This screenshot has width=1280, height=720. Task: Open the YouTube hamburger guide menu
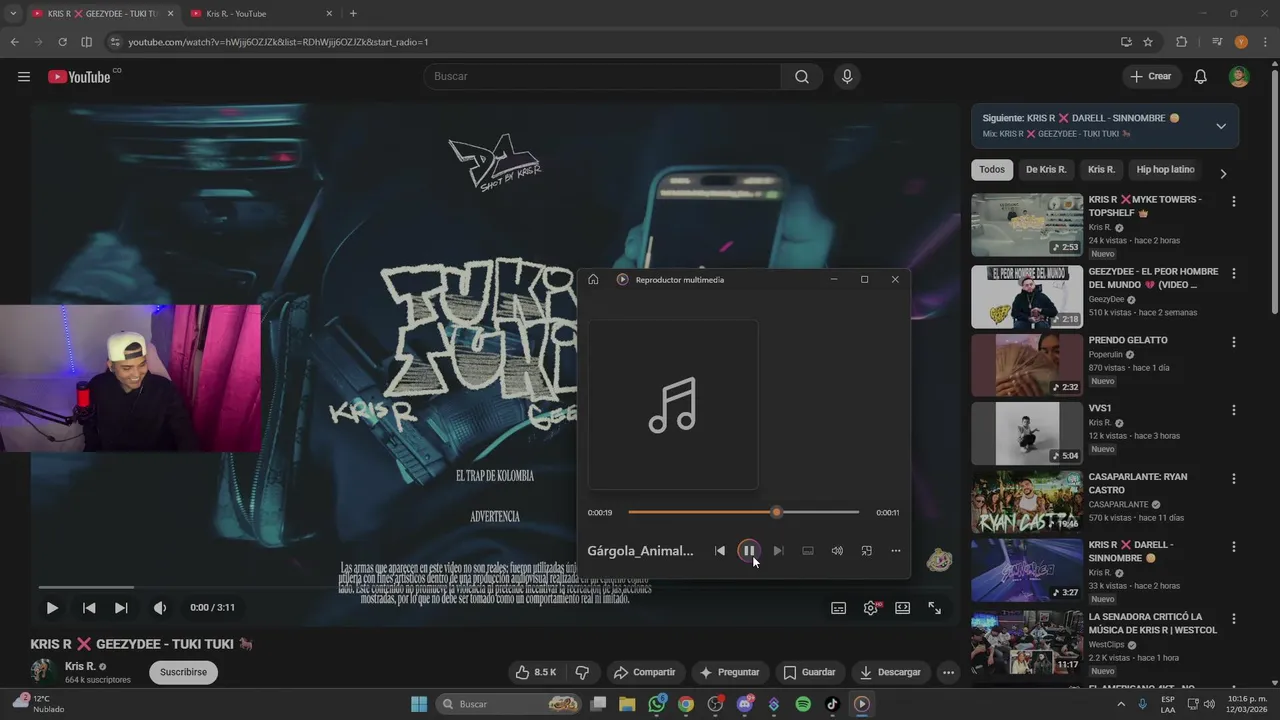24,77
